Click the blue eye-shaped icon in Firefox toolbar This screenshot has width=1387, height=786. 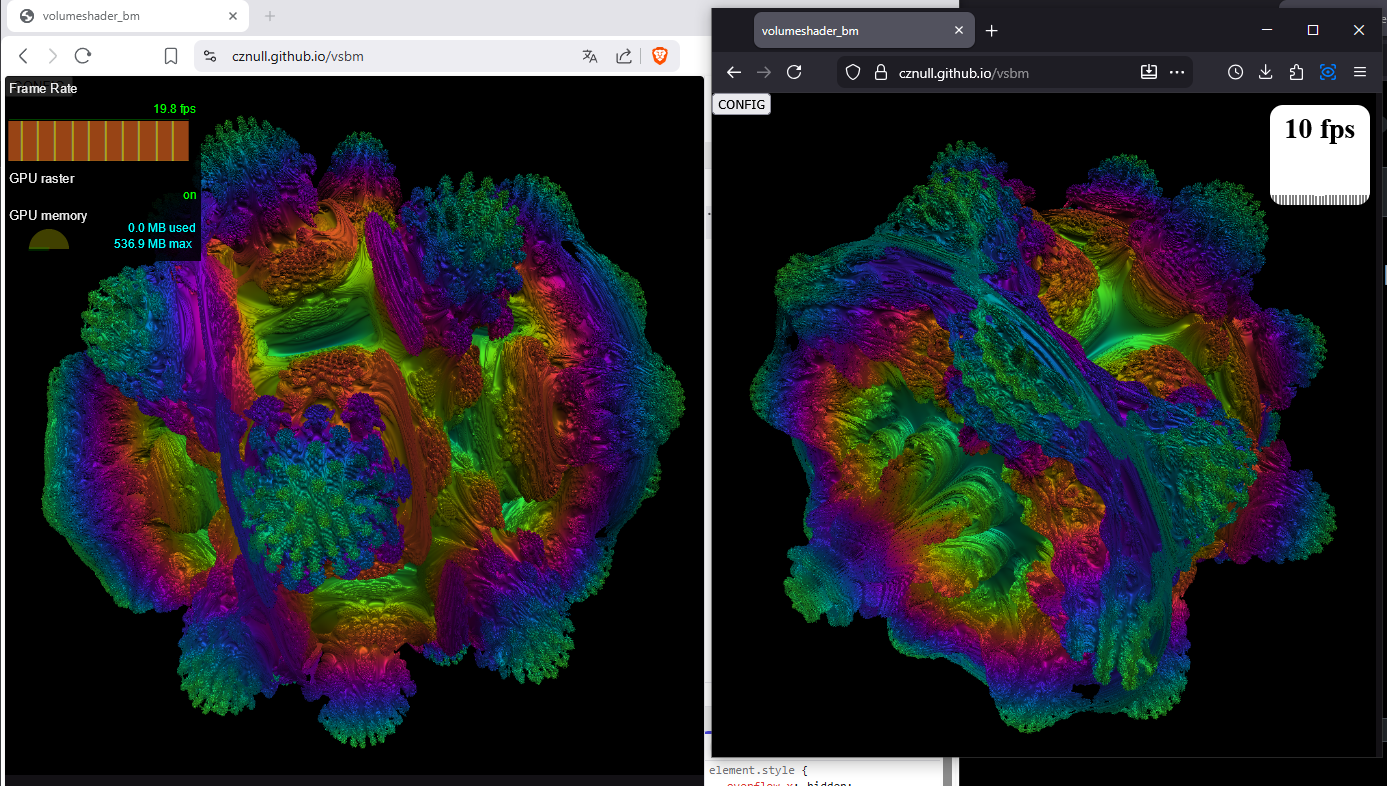[1328, 72]
